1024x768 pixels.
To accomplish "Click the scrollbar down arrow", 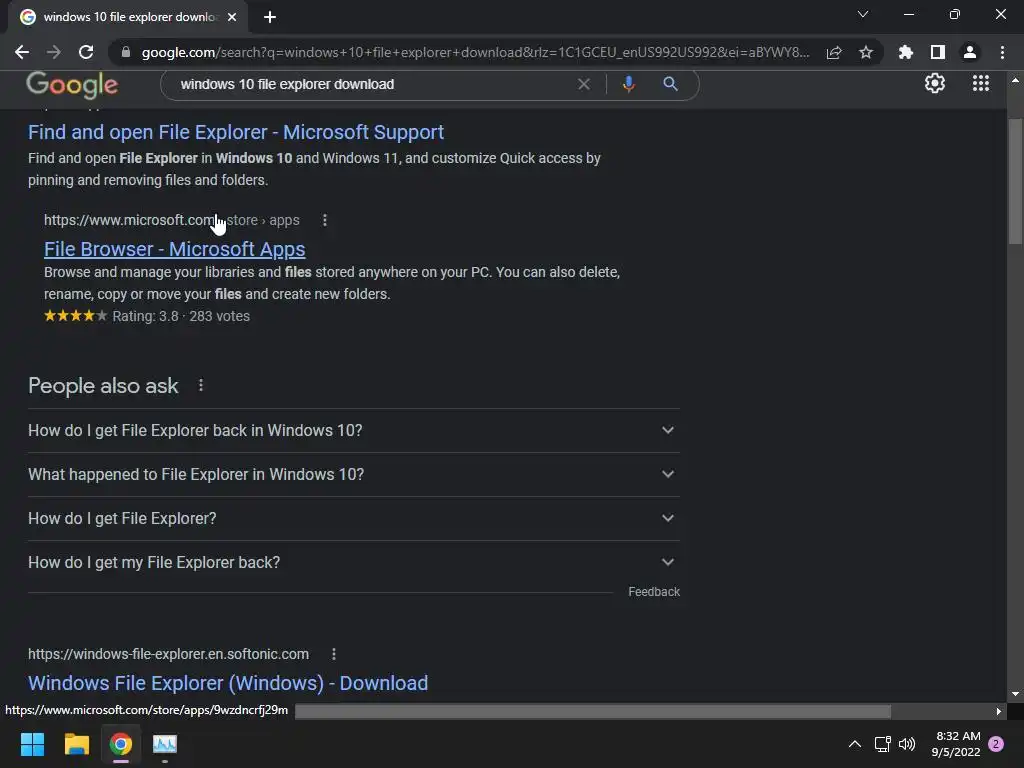I will (1015, 694).
